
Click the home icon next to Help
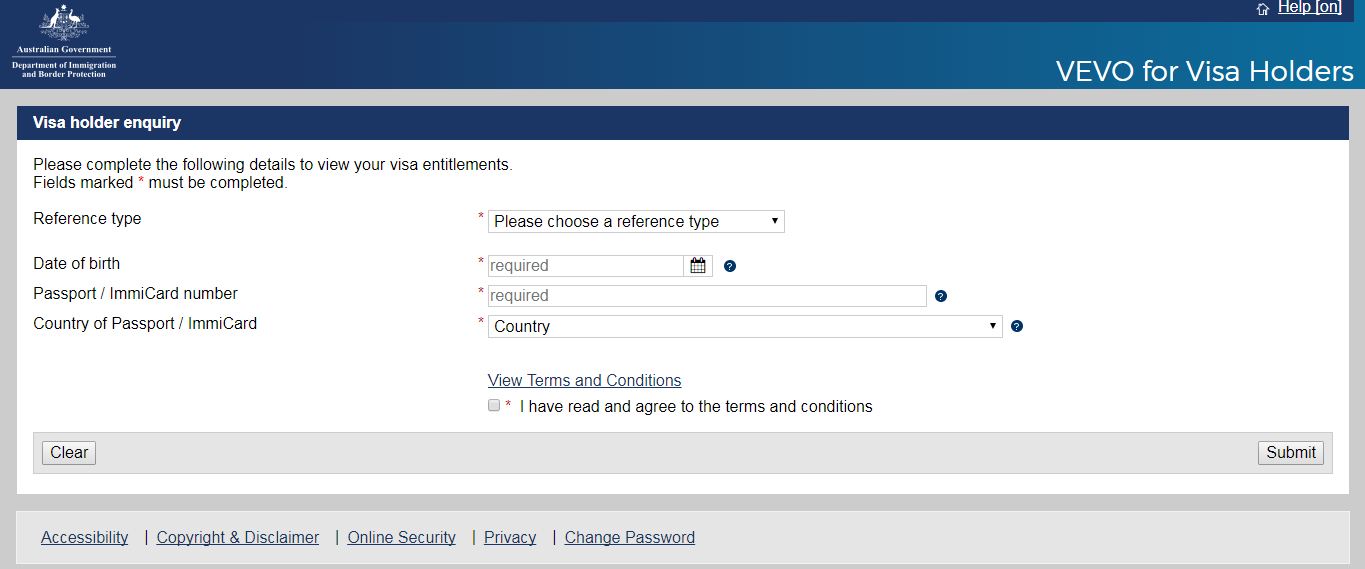coord(1263,9)
